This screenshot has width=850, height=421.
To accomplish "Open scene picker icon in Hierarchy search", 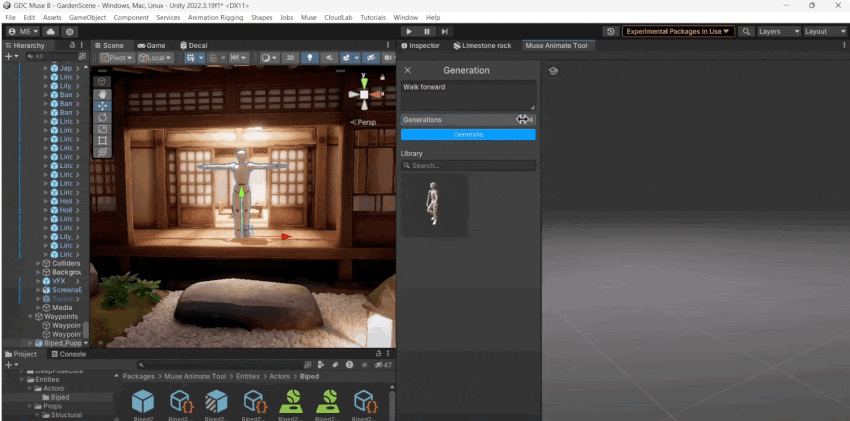I will pyautogui.click(x=82, y=56).
